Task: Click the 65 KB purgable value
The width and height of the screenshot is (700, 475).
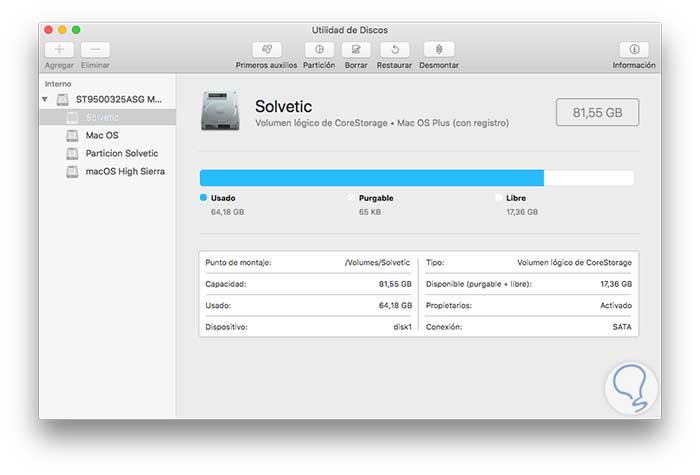Action: (370, 212)
